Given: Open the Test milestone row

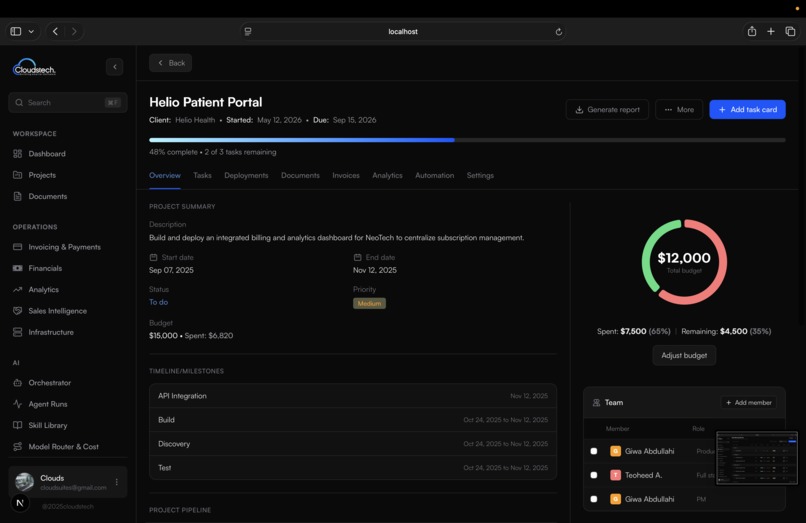Looking at the screenshot, I should (x=353, y=467).
